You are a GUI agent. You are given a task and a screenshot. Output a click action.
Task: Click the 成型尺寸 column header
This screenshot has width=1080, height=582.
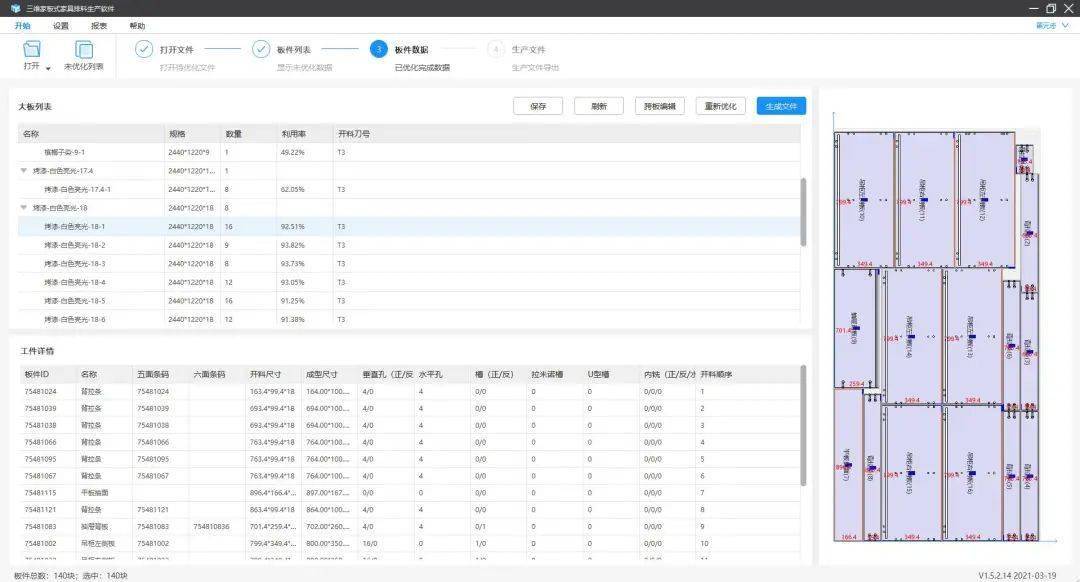tap(330, 375)
